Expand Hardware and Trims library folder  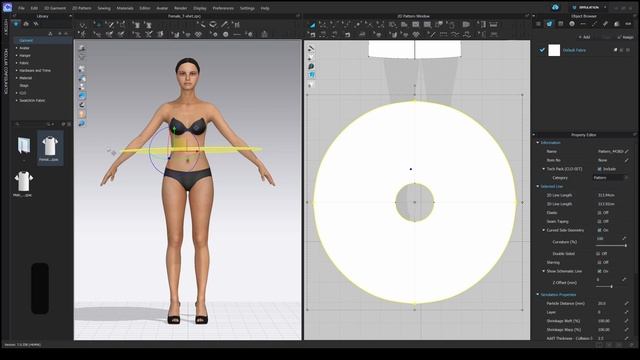point(17,71)
